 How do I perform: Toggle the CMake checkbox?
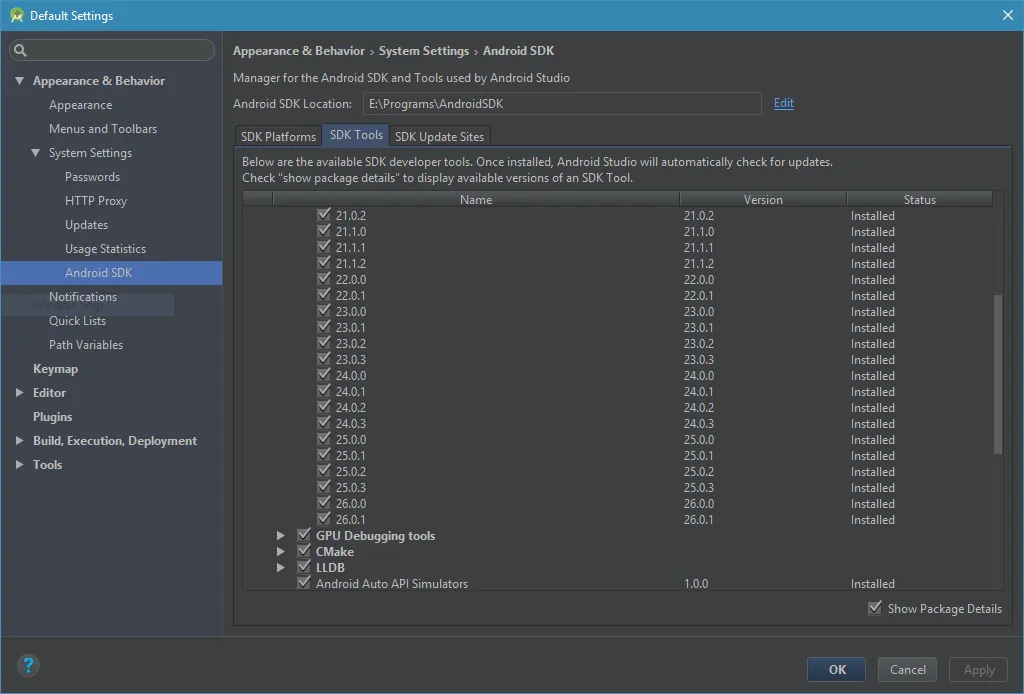click(x=304, y=551)
